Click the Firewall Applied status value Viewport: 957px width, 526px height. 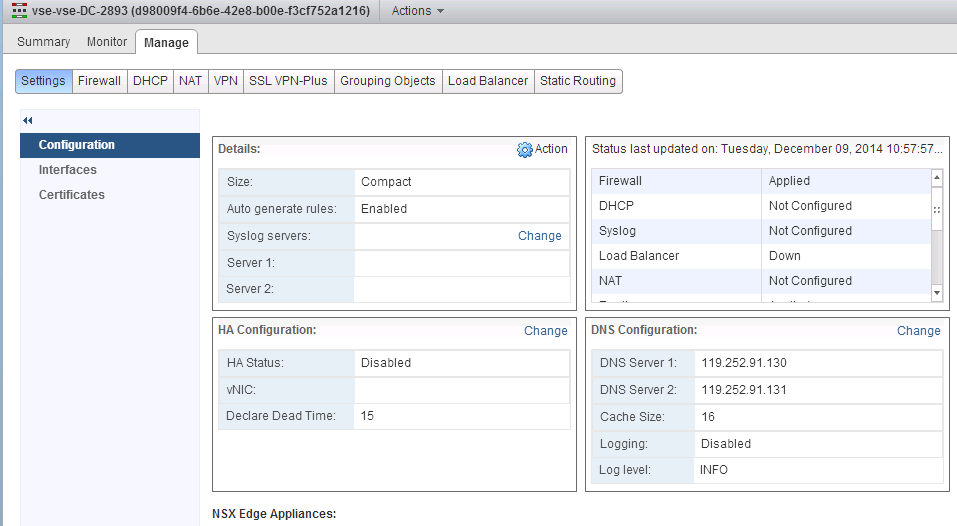pyautogui.click(x=789, y=181)
